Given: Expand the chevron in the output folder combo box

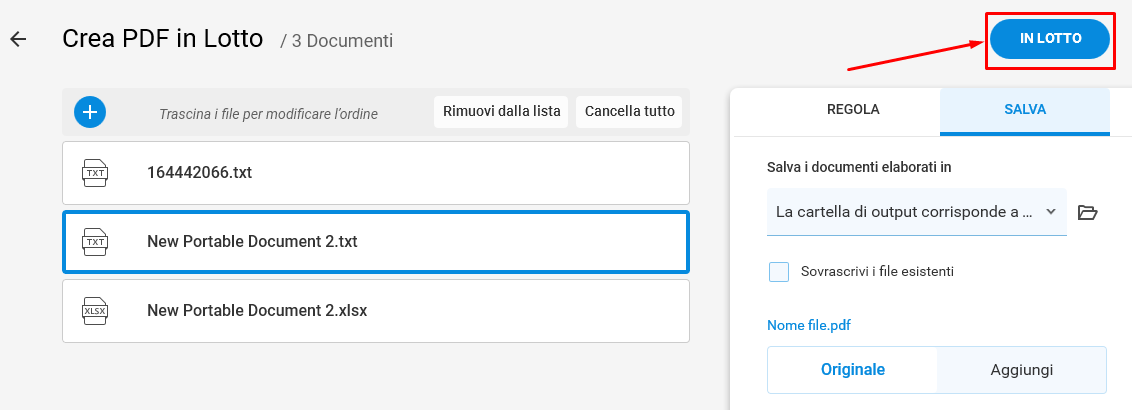Looking at the screenshot, I should (1051, 211).
